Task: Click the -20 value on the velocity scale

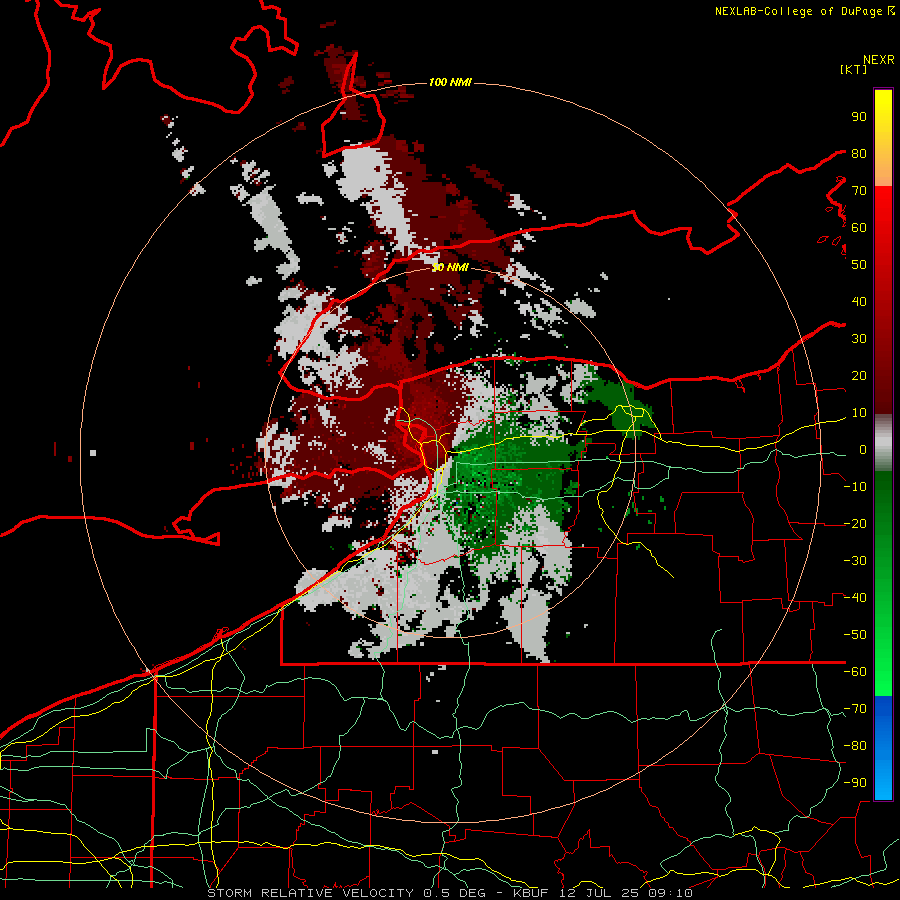Action: pyautogui.click(x=855, y=523)
